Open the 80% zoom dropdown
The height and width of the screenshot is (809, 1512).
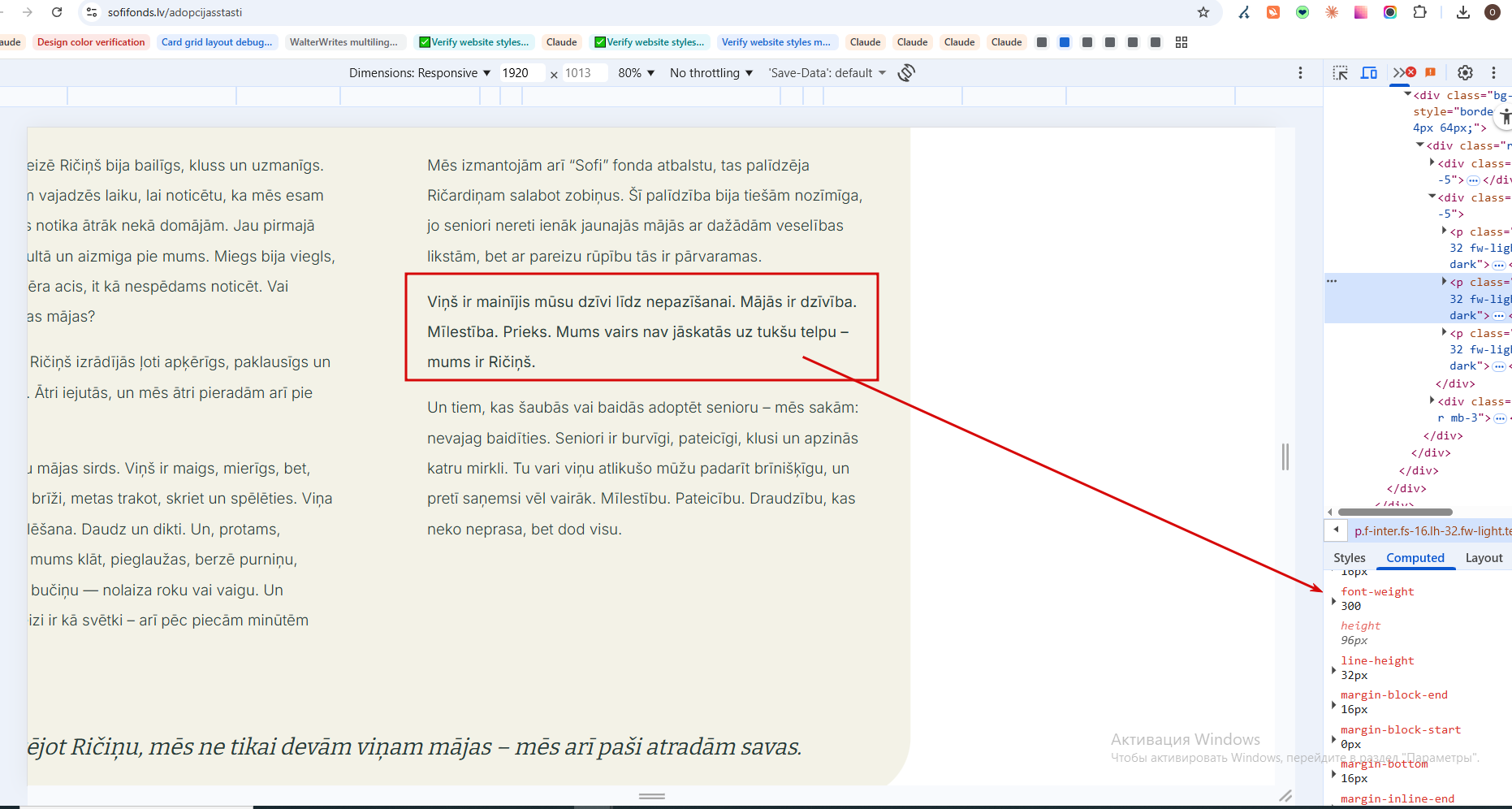pyautogui.click(x=636, y=72)
